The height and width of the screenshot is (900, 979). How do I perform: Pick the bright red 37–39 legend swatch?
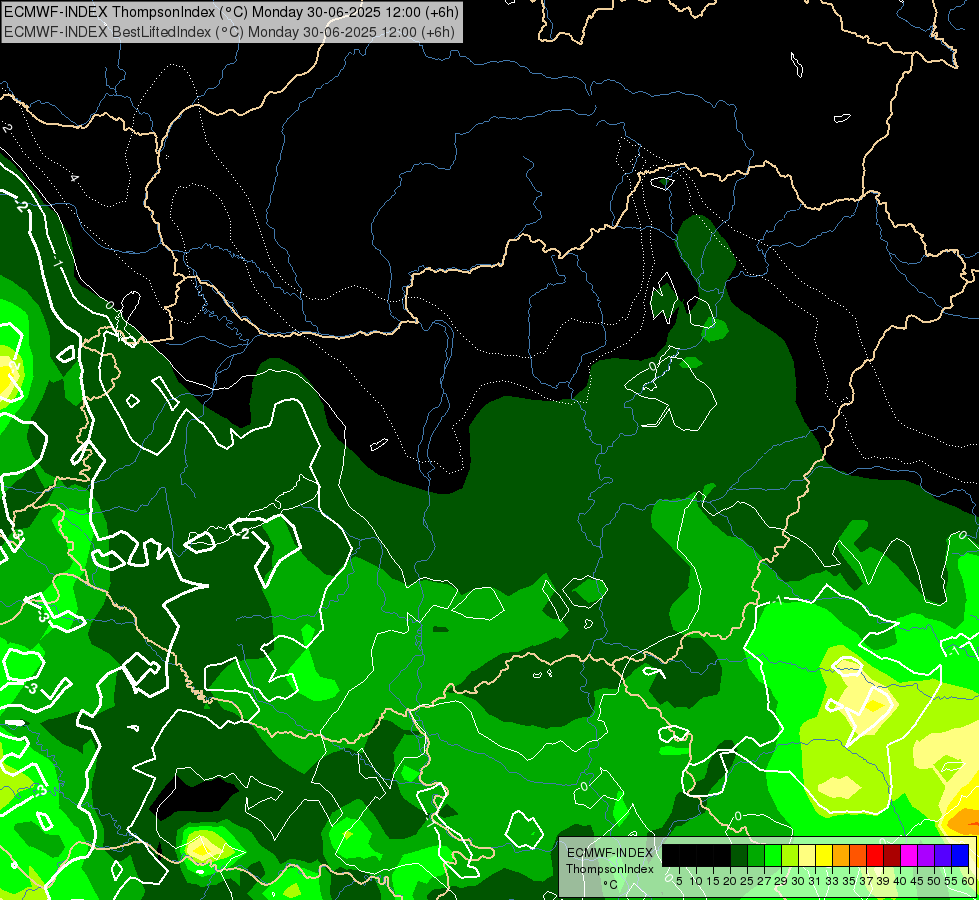(x=875, y=855)
